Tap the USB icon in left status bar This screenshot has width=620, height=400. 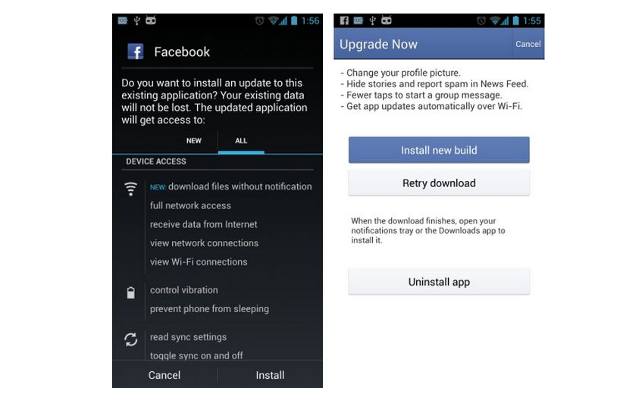click(x=137, y=21)
